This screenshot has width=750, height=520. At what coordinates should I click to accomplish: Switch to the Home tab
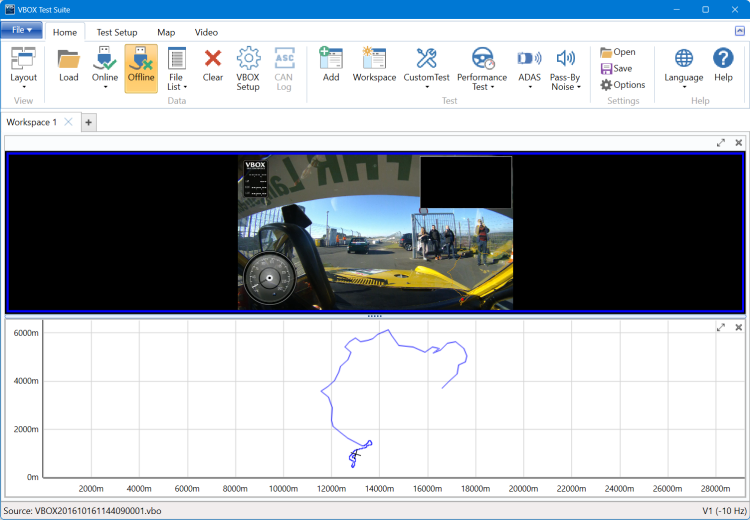point(65,33)
